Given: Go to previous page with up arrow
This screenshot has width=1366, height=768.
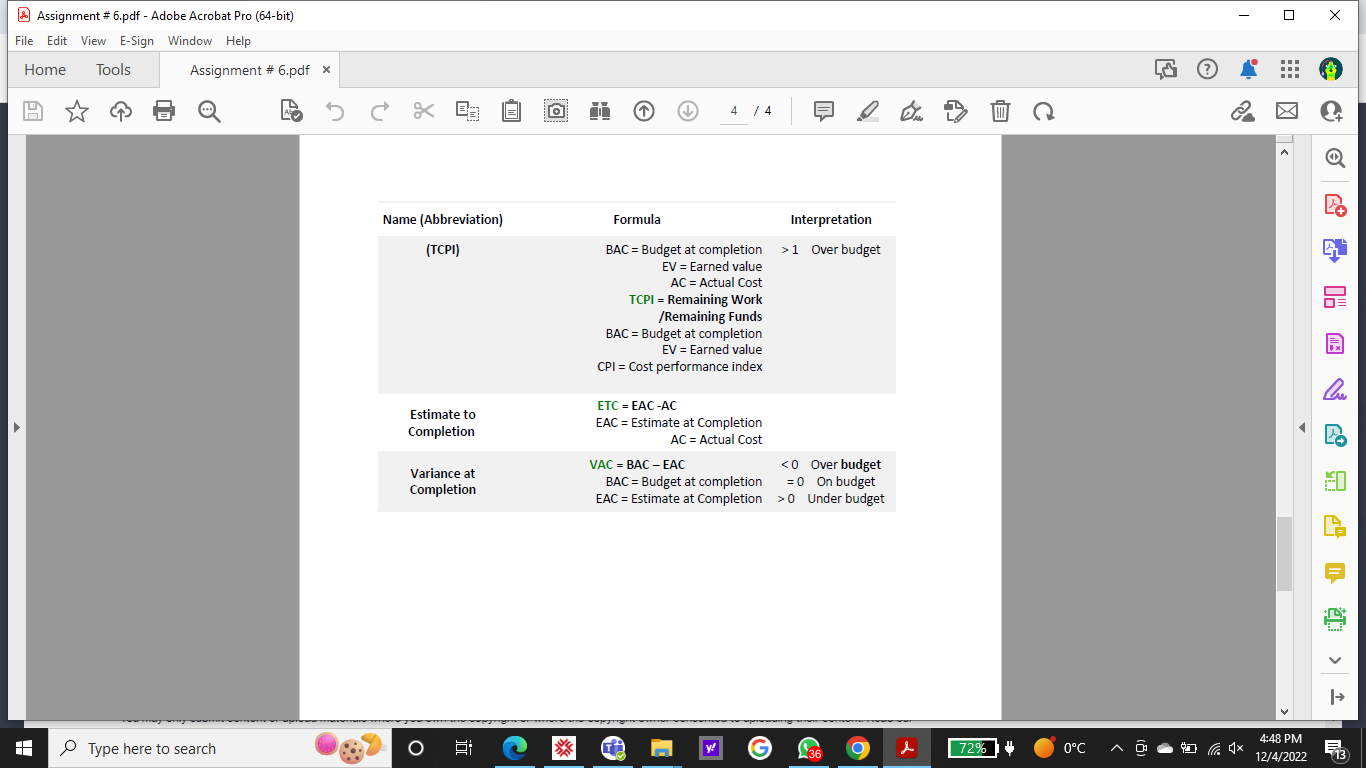Looking at the screenshot, I should [x=644, y=111].
